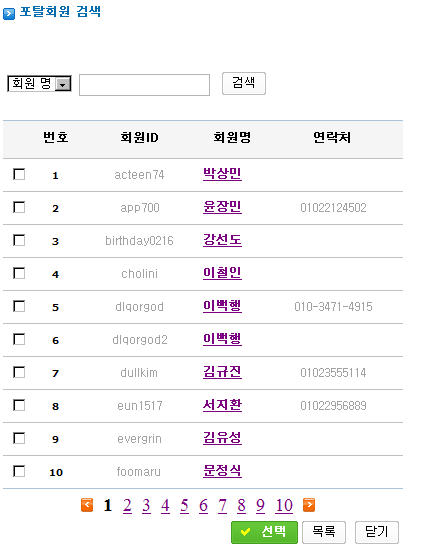Click the orange previous page arrow icon
The width and height of the screenshot is (428, 554).
(87, 505)
